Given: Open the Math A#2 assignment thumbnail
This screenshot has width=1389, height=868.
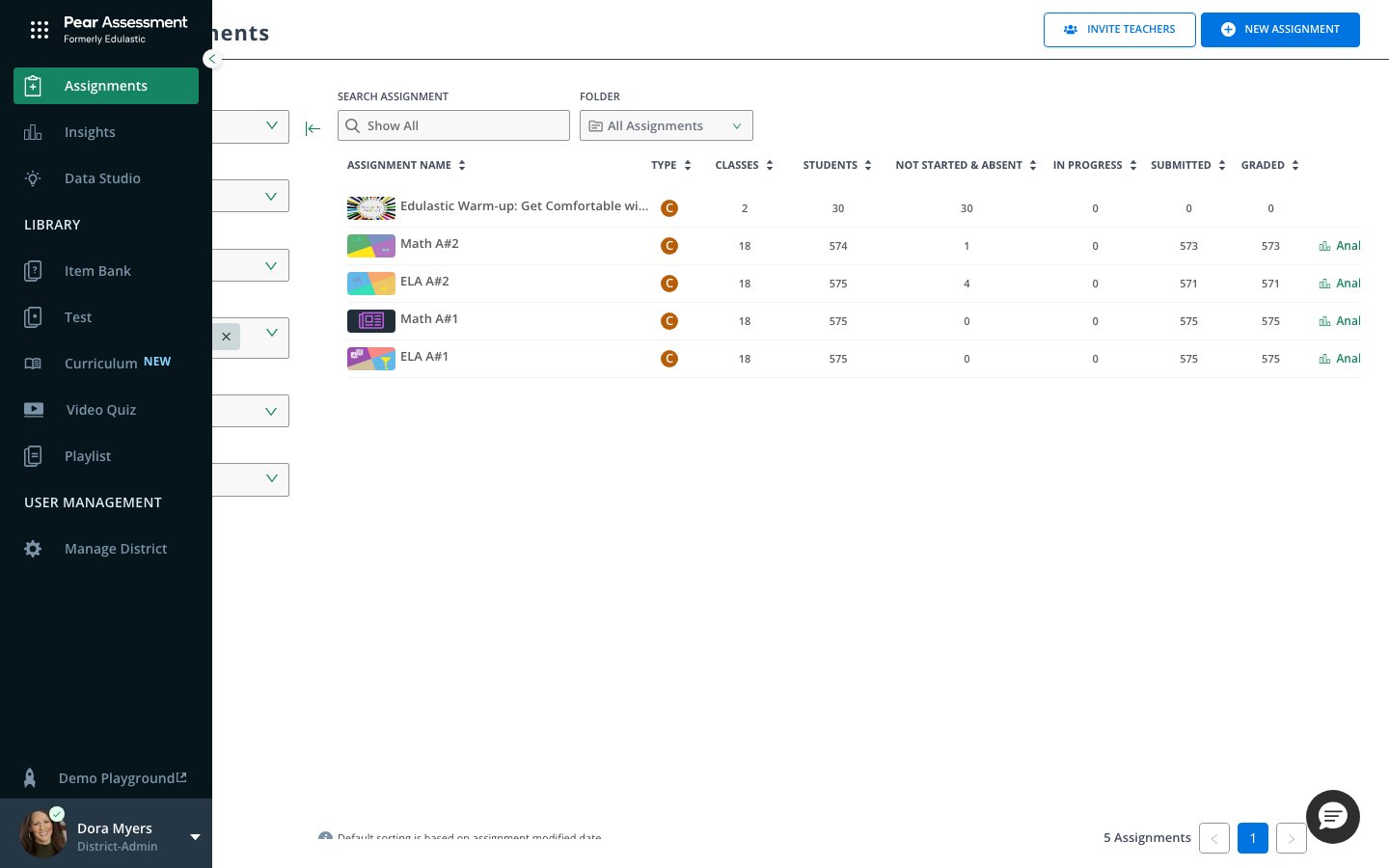Looking at the screenshot, I should click(x=371, y=246).
